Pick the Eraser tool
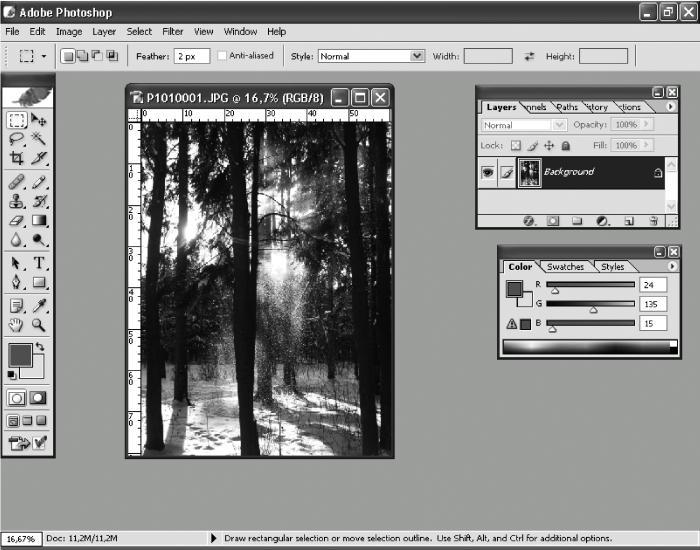Viewport: 700px width, 550px height. click(17, 221)
